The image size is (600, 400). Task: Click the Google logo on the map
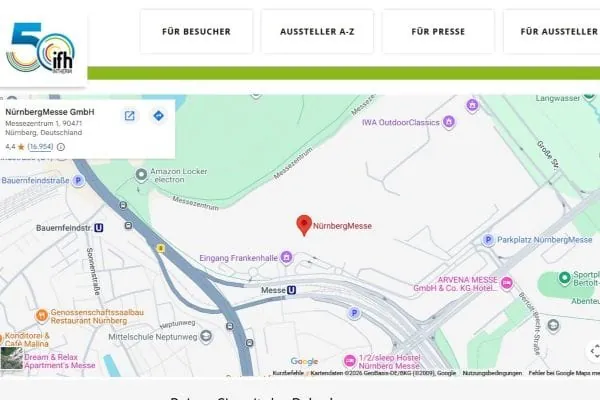[304, 361]
